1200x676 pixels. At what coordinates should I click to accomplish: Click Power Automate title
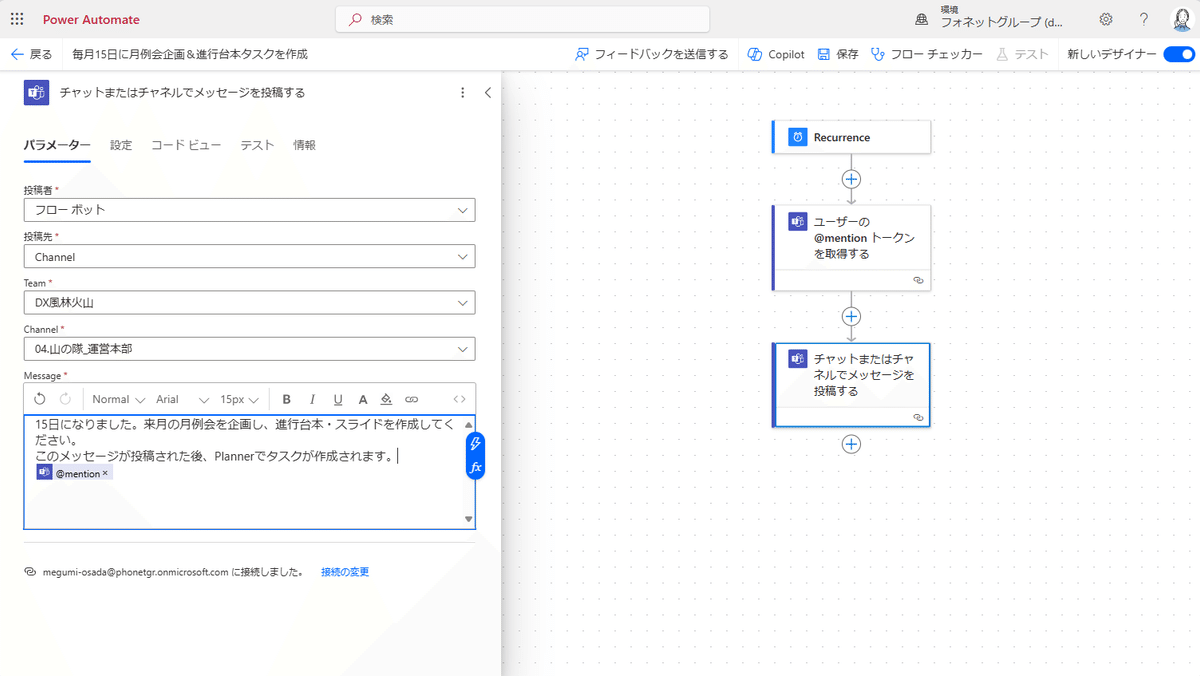click(x=91, y=19)
